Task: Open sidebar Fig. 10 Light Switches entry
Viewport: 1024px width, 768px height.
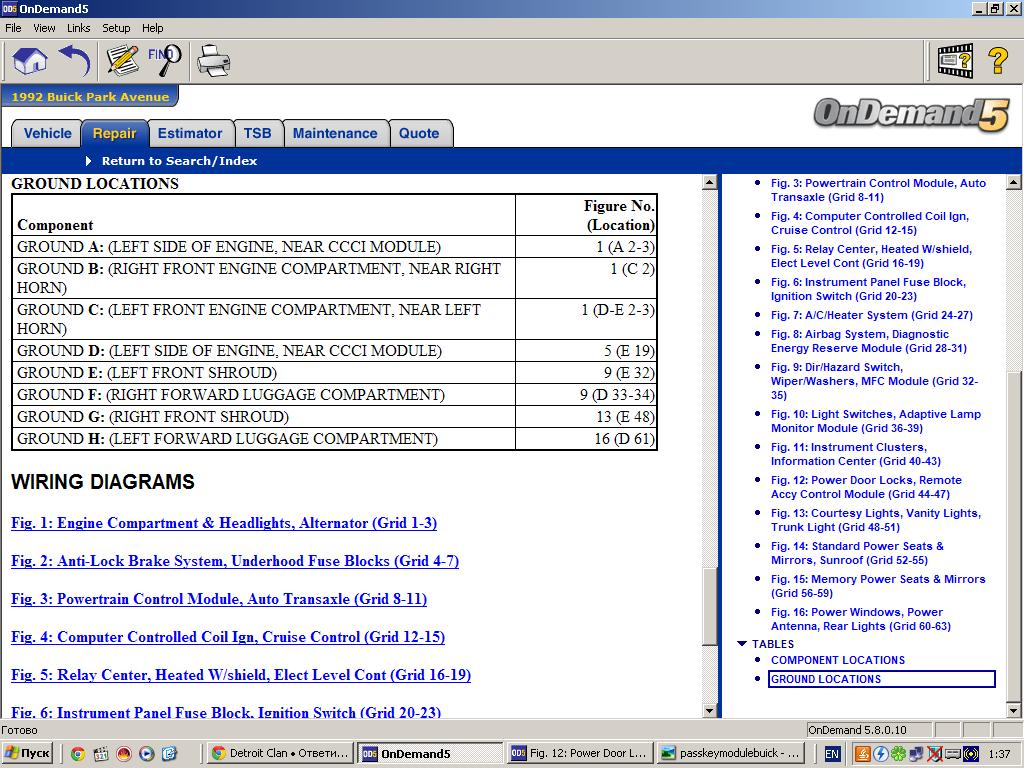Action: (x=876, y=421)
